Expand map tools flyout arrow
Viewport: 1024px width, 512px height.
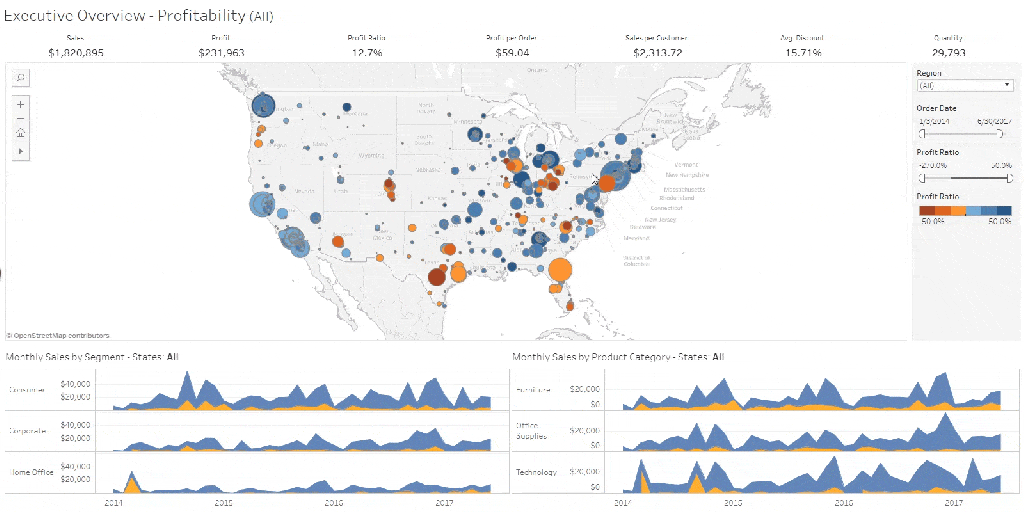pos(21,150)
